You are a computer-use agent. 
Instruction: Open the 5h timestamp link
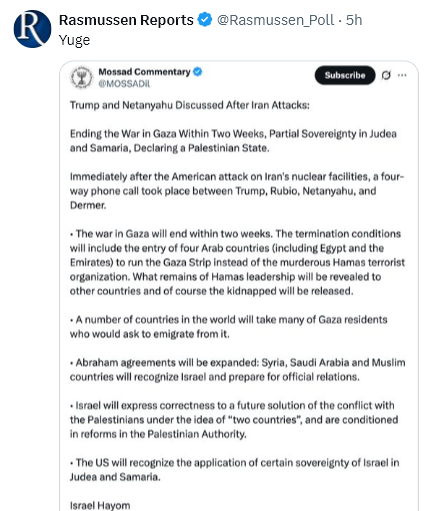pyautogui.click(x=354, y=20)
